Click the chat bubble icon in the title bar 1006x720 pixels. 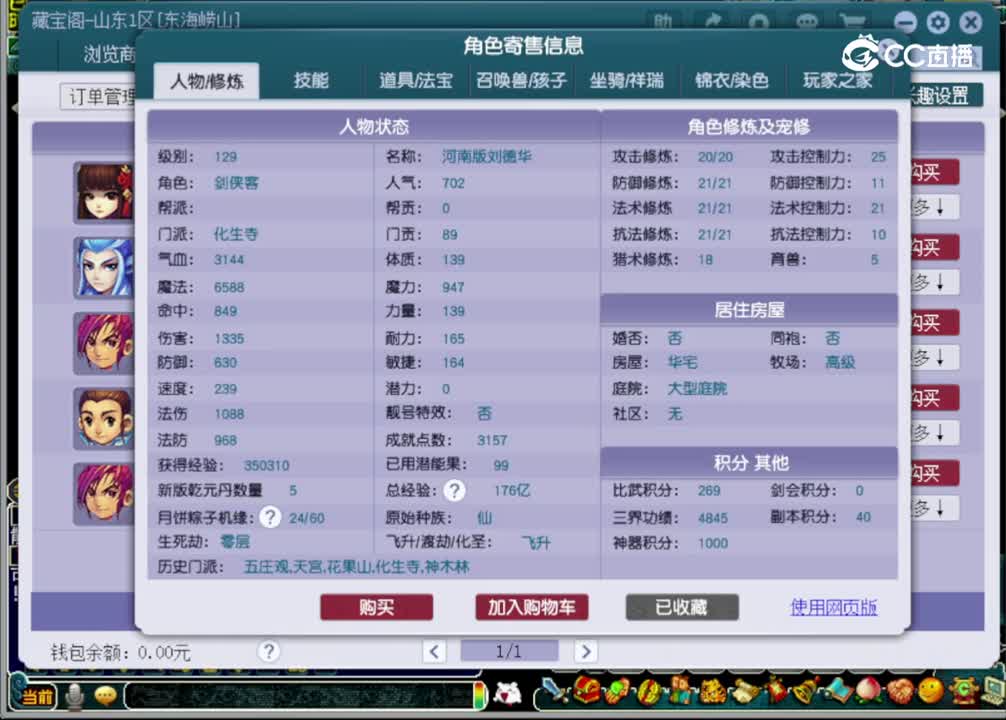[x=807, y=22]
